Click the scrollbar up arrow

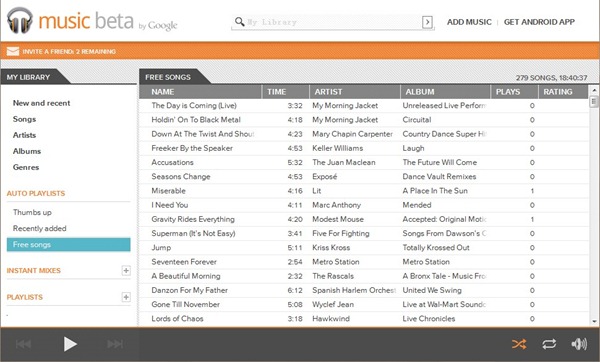tap(594, 90)
